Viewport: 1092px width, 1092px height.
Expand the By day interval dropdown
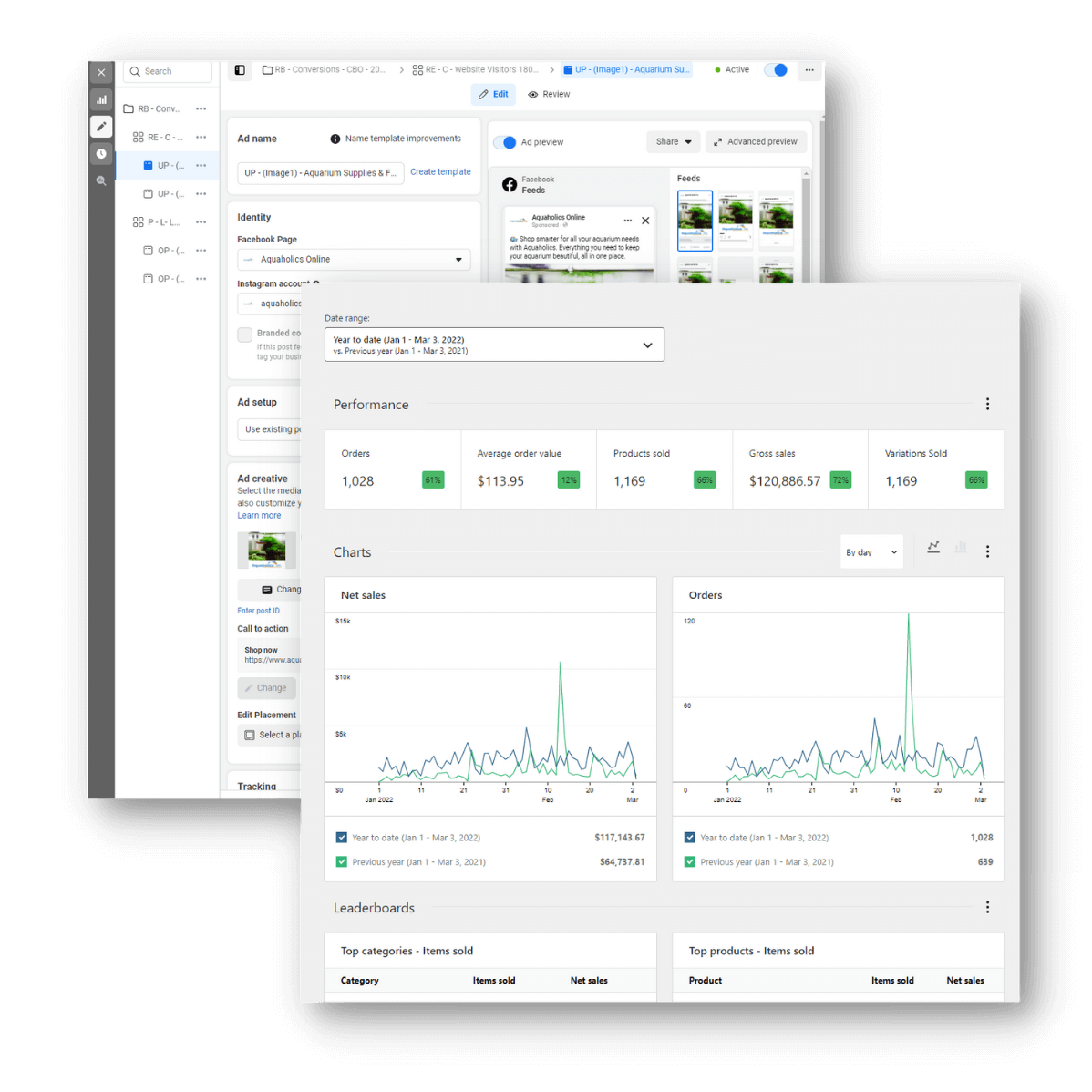pos(871,552)
